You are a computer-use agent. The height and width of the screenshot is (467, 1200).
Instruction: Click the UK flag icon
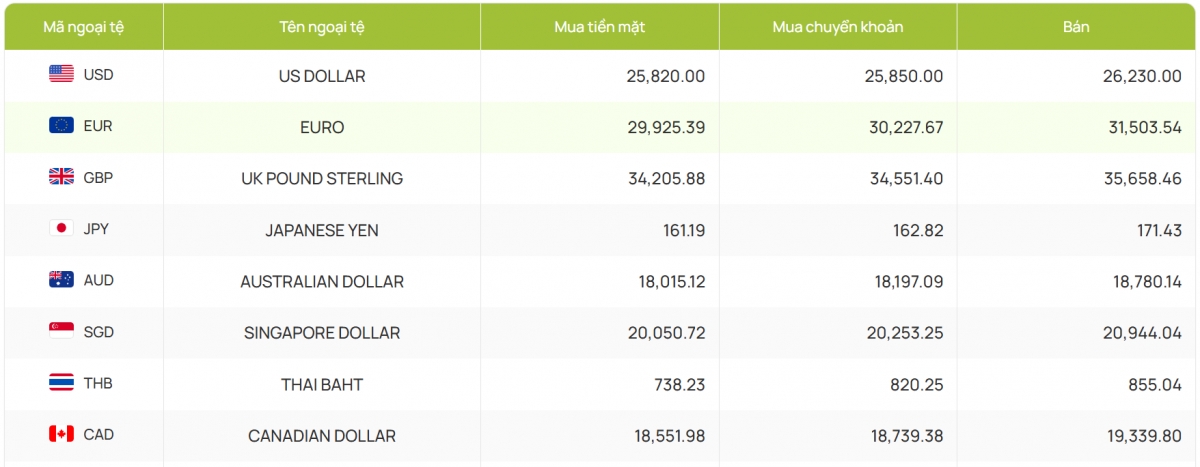click(x=61, y=177)
